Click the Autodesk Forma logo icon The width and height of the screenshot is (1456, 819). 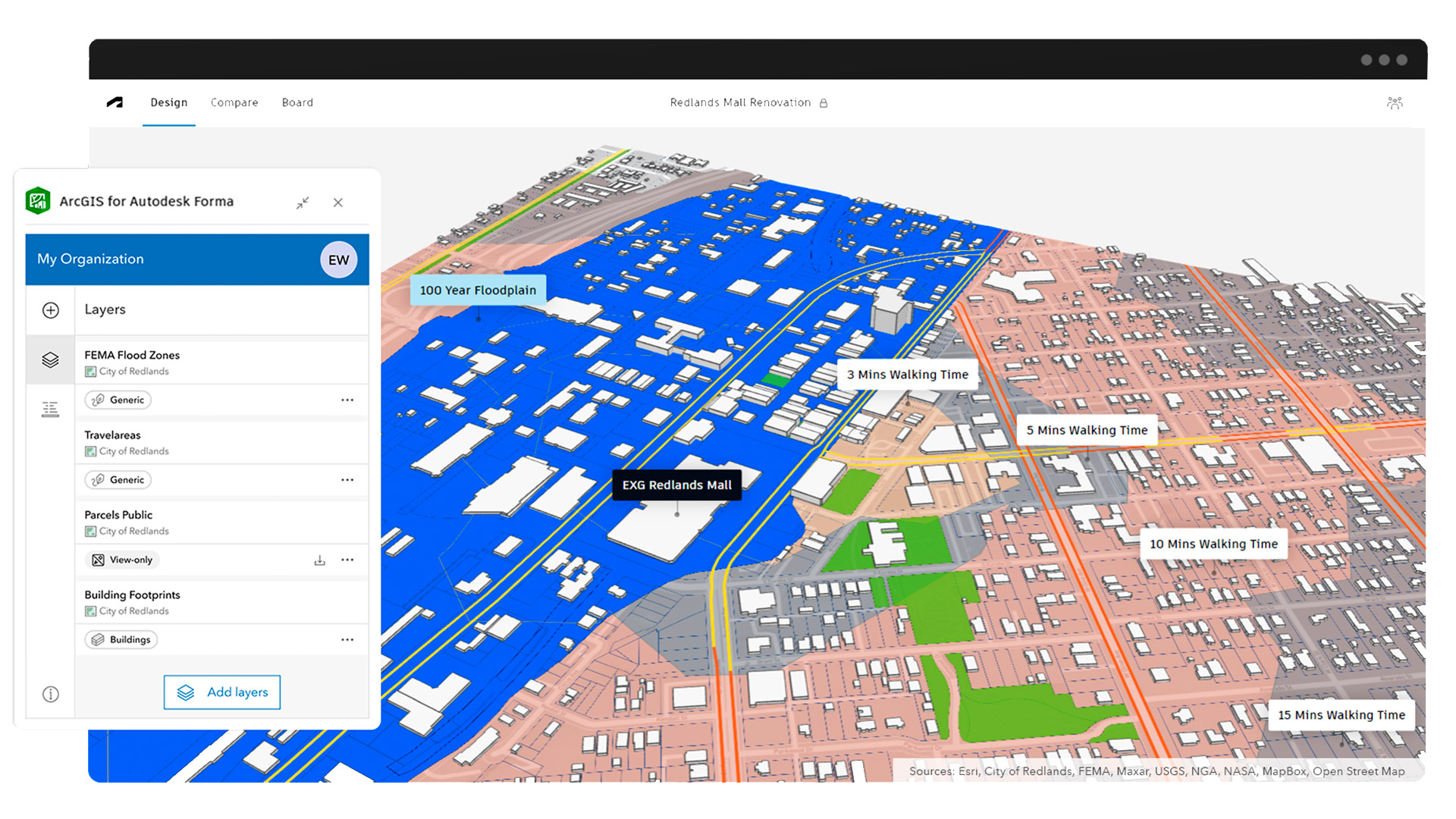tap(115, 102)
